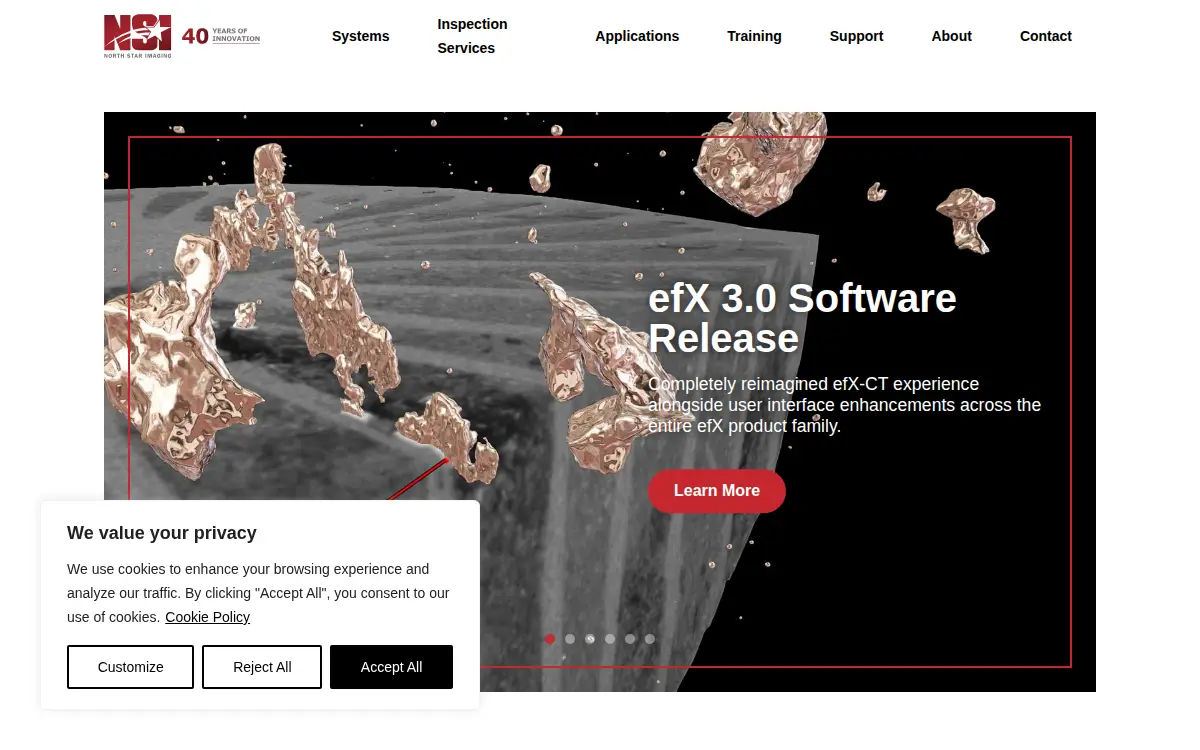Select the fourth carousel dot
Image resolution: width=1200 pixels, height=750 pixels.
pos(610,639)
